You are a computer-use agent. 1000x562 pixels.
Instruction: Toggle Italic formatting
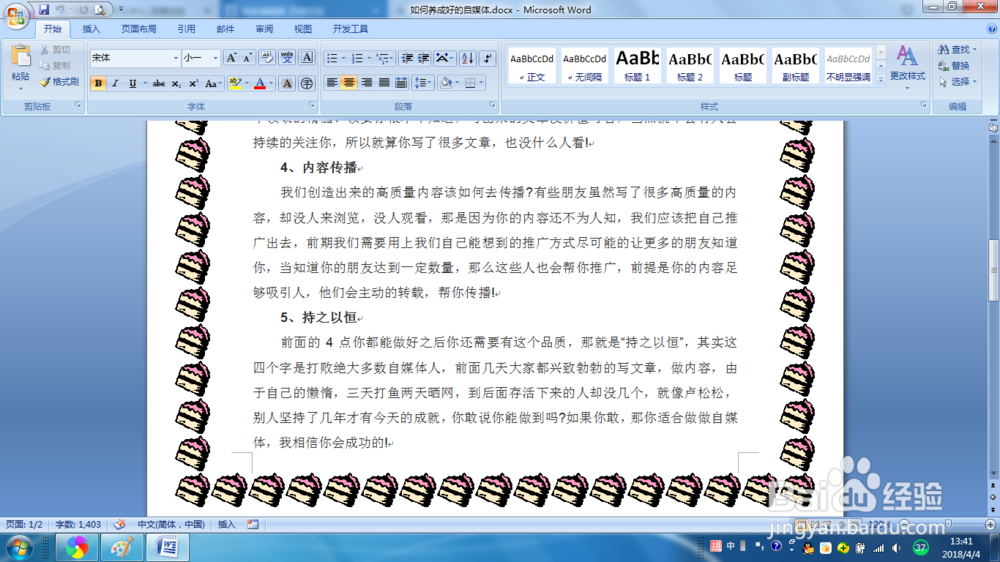pos(115,84)
